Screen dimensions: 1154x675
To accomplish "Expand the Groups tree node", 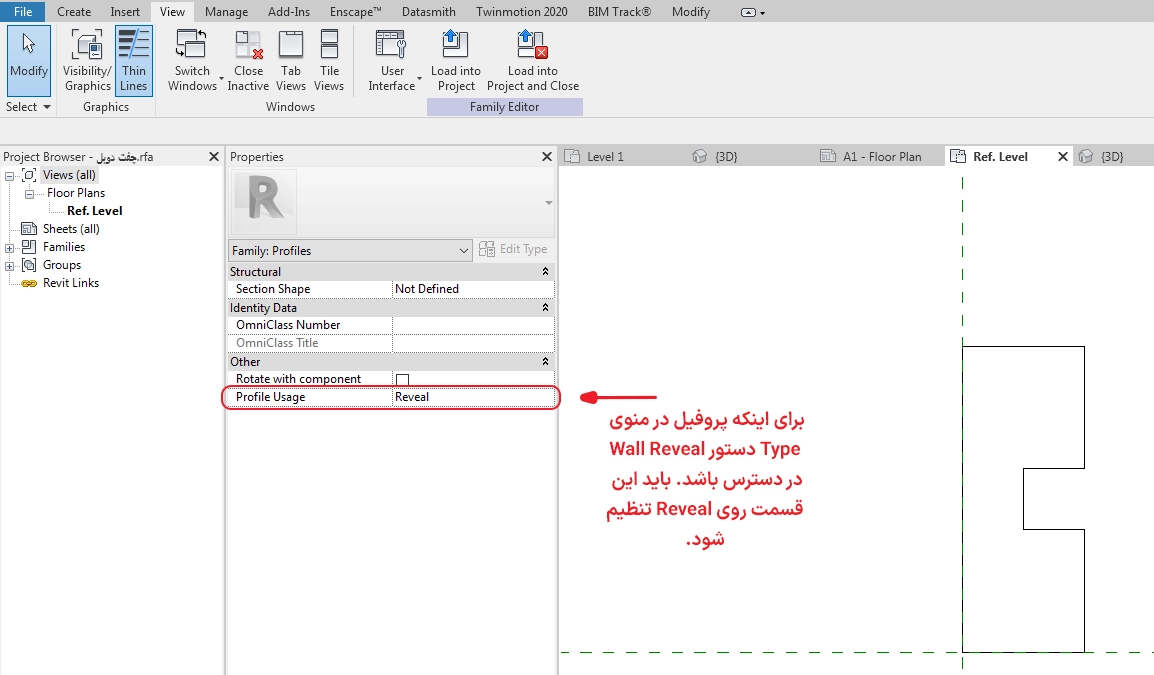I will pyautogui.click(x=10, y=266).
